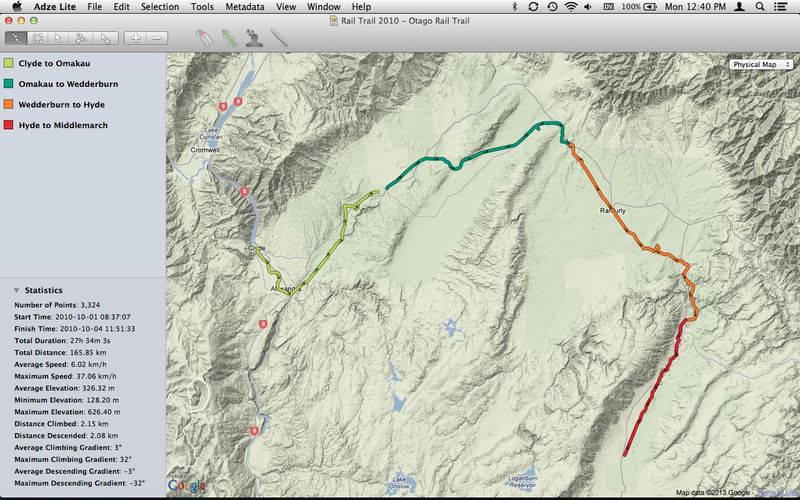Click the Google logo on the map
The height and width of the screenshot is (500, 800).
point(186,484)
